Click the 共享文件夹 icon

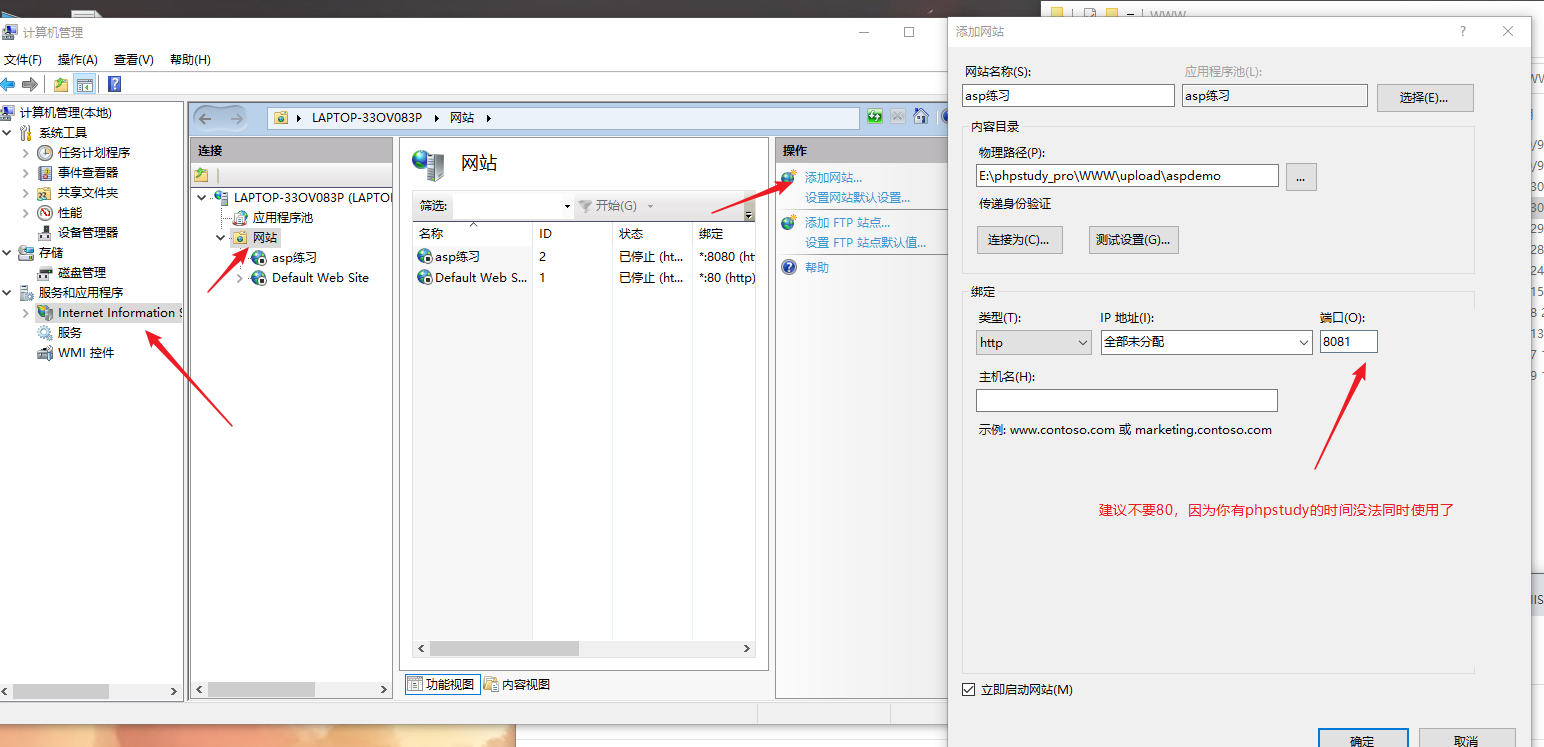(45, 192)
